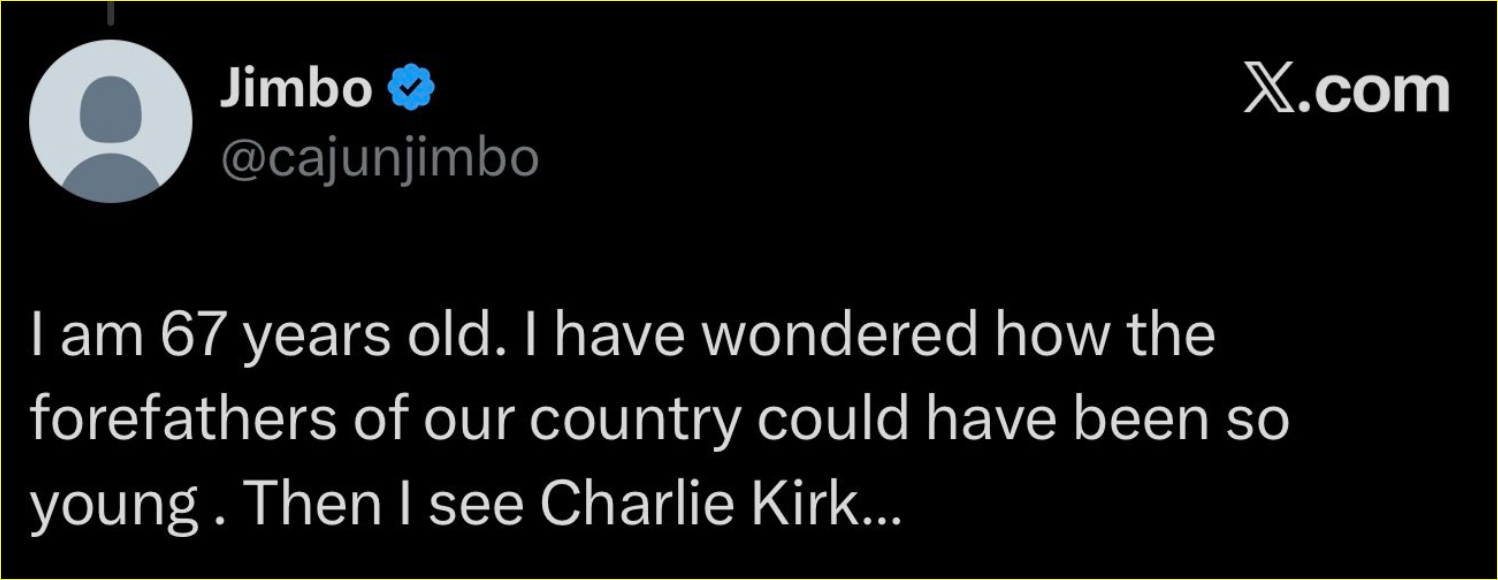1498x580 pixels.
Task: Click the blue verified checkmark badge
Action: pyautogui.click(x=411, y=92)
